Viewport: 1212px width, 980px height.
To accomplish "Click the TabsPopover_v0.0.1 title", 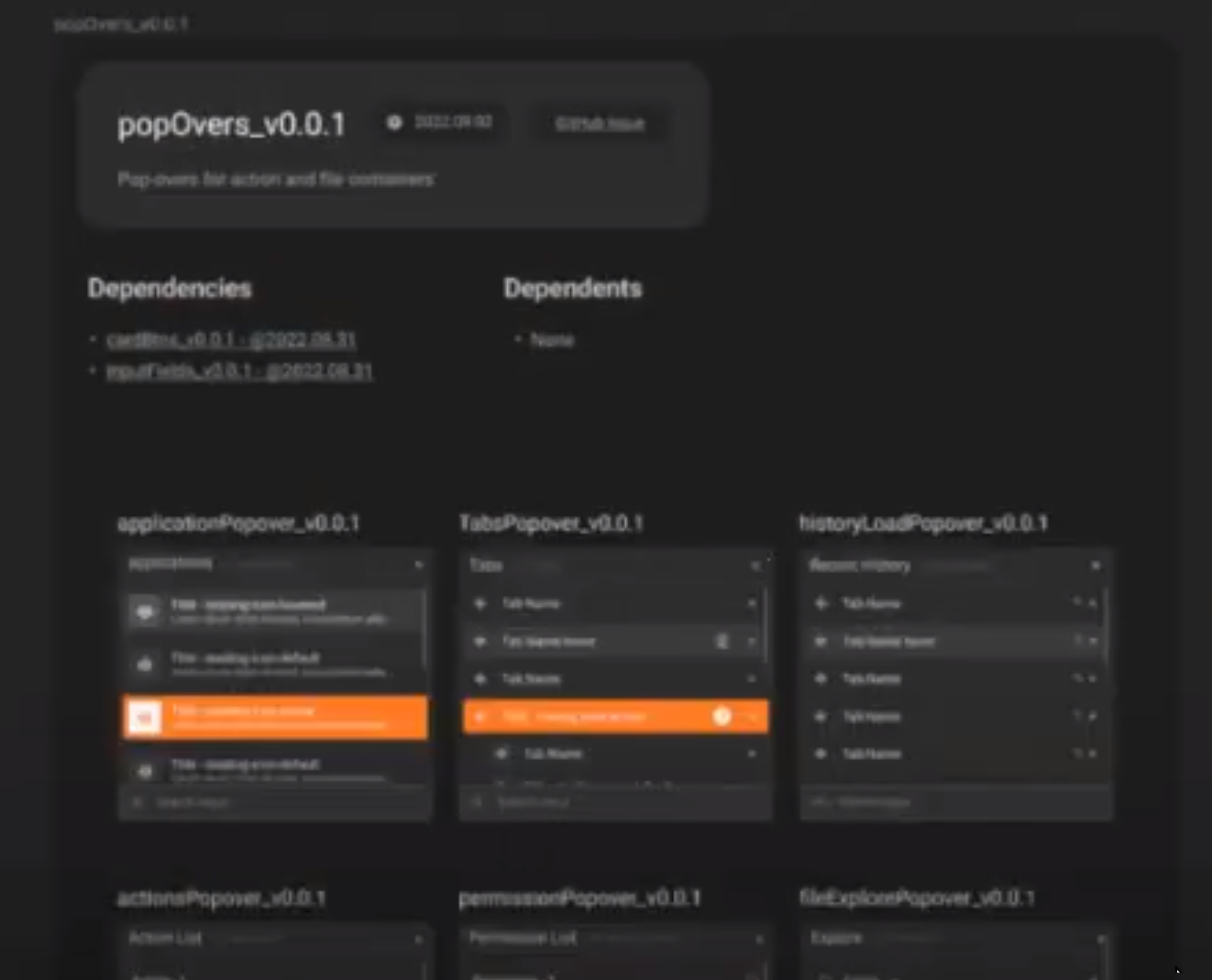I will click(551, 523).
